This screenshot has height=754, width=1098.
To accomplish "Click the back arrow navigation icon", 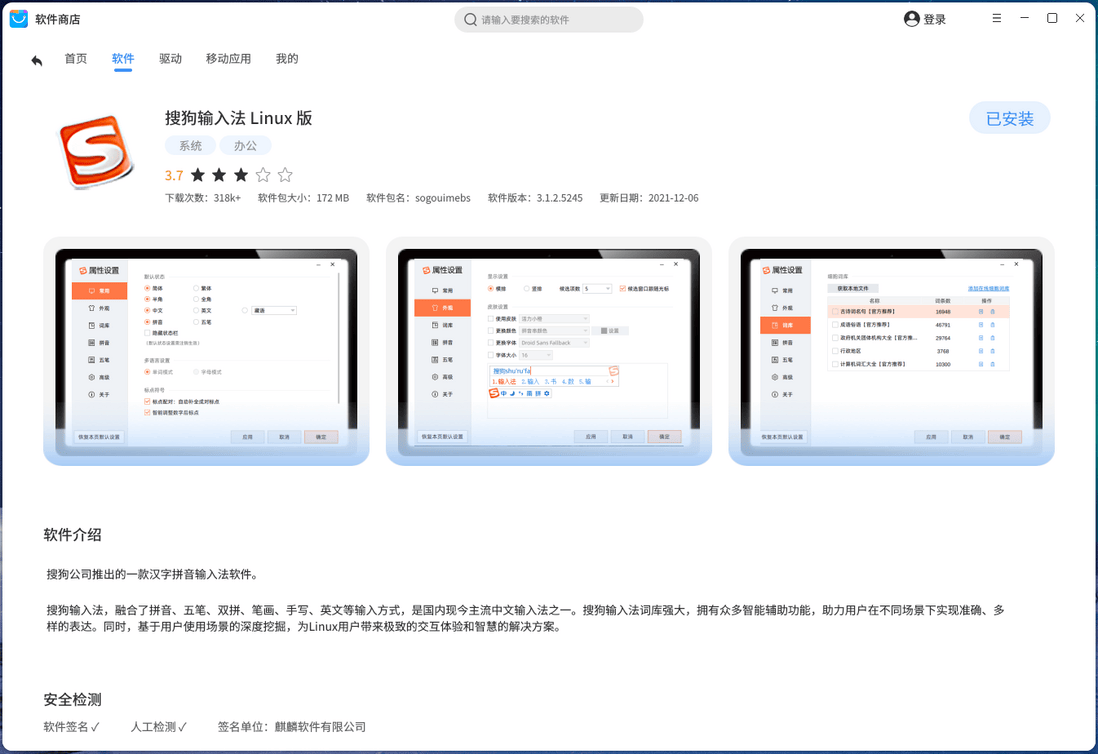I will pos(36,59).
